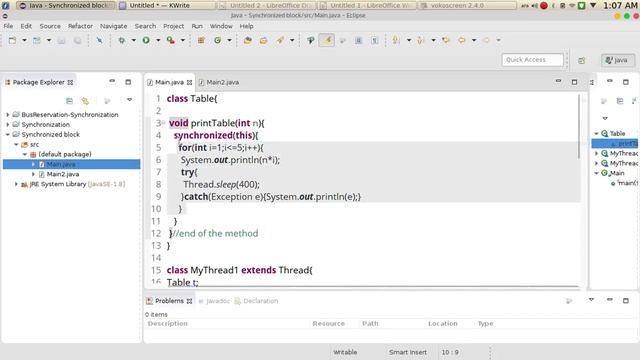Click Collapse All in Package Explorer
Image resolution: width=640 pixels, height=360 pixels.
coord(69,101)
